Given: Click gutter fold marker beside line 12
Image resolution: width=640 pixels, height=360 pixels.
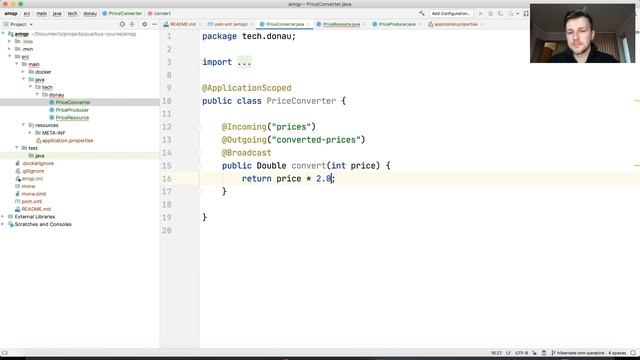Looking at the screenshot, I should pyautogui.click(x=199, y=127).
